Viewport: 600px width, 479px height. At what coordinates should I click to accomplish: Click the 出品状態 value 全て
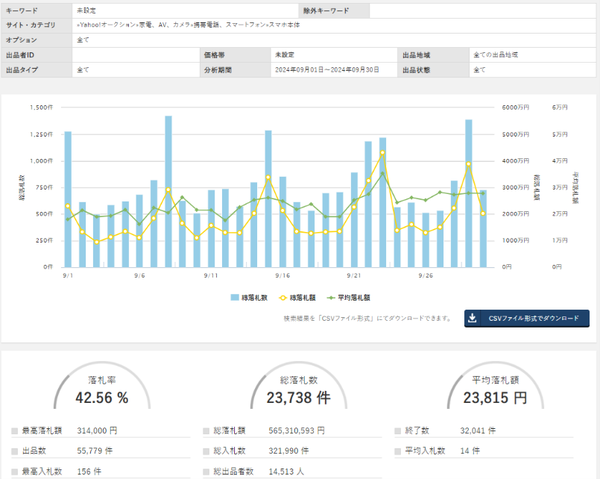click(x=479, y=70)
